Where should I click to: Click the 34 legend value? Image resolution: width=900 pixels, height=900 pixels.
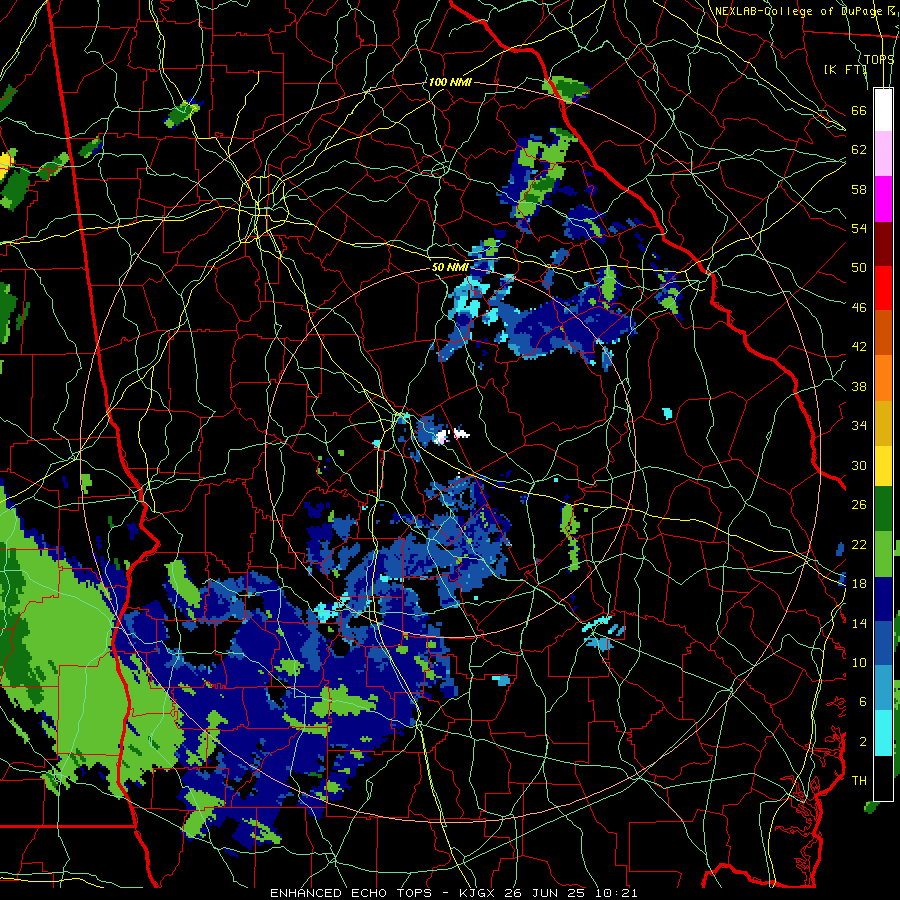[859, 426]
